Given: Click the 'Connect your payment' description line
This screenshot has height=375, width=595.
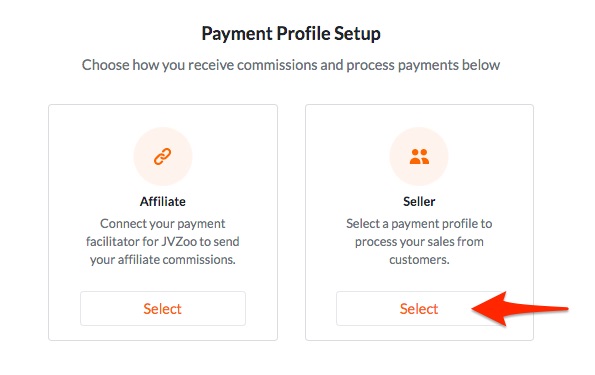Looking at the screenshot, I should tap(163, 224).
